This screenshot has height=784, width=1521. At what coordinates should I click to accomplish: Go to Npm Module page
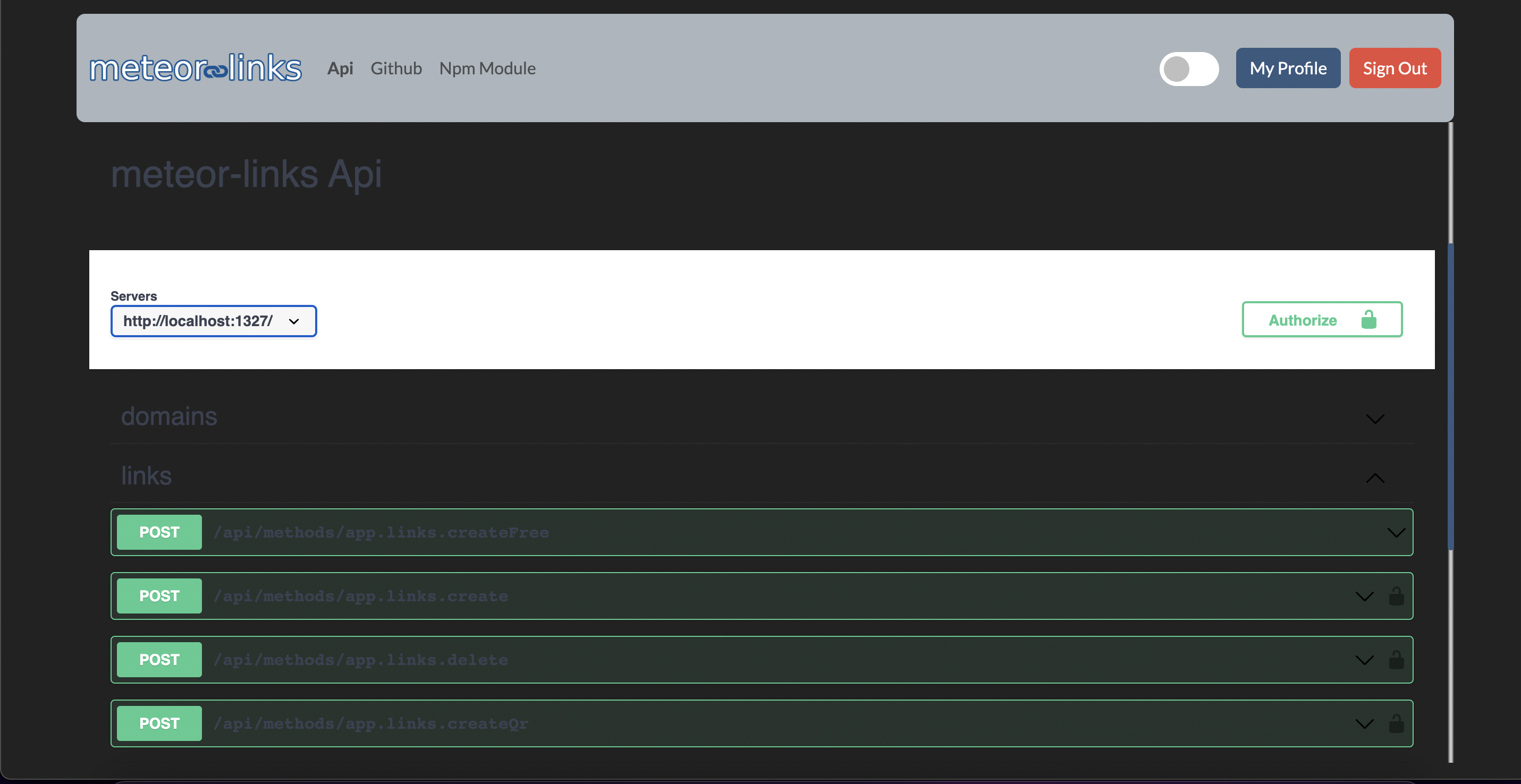point(487,69)
